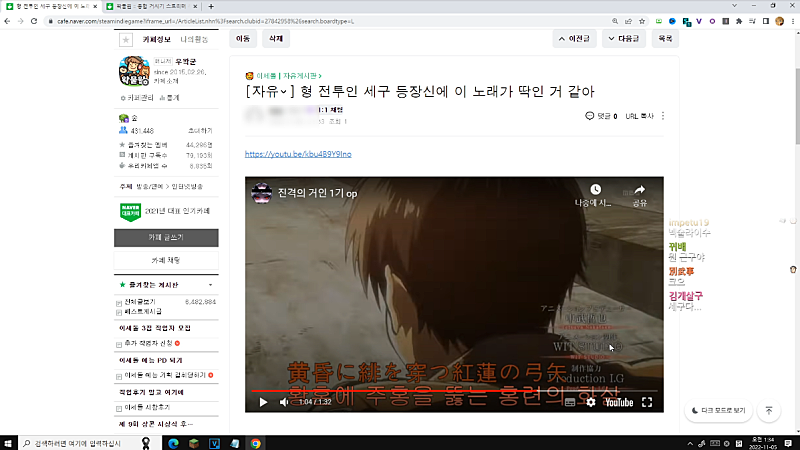Collapse the 즐겨찾는 게시판 section arrow

tap(210, 285)
